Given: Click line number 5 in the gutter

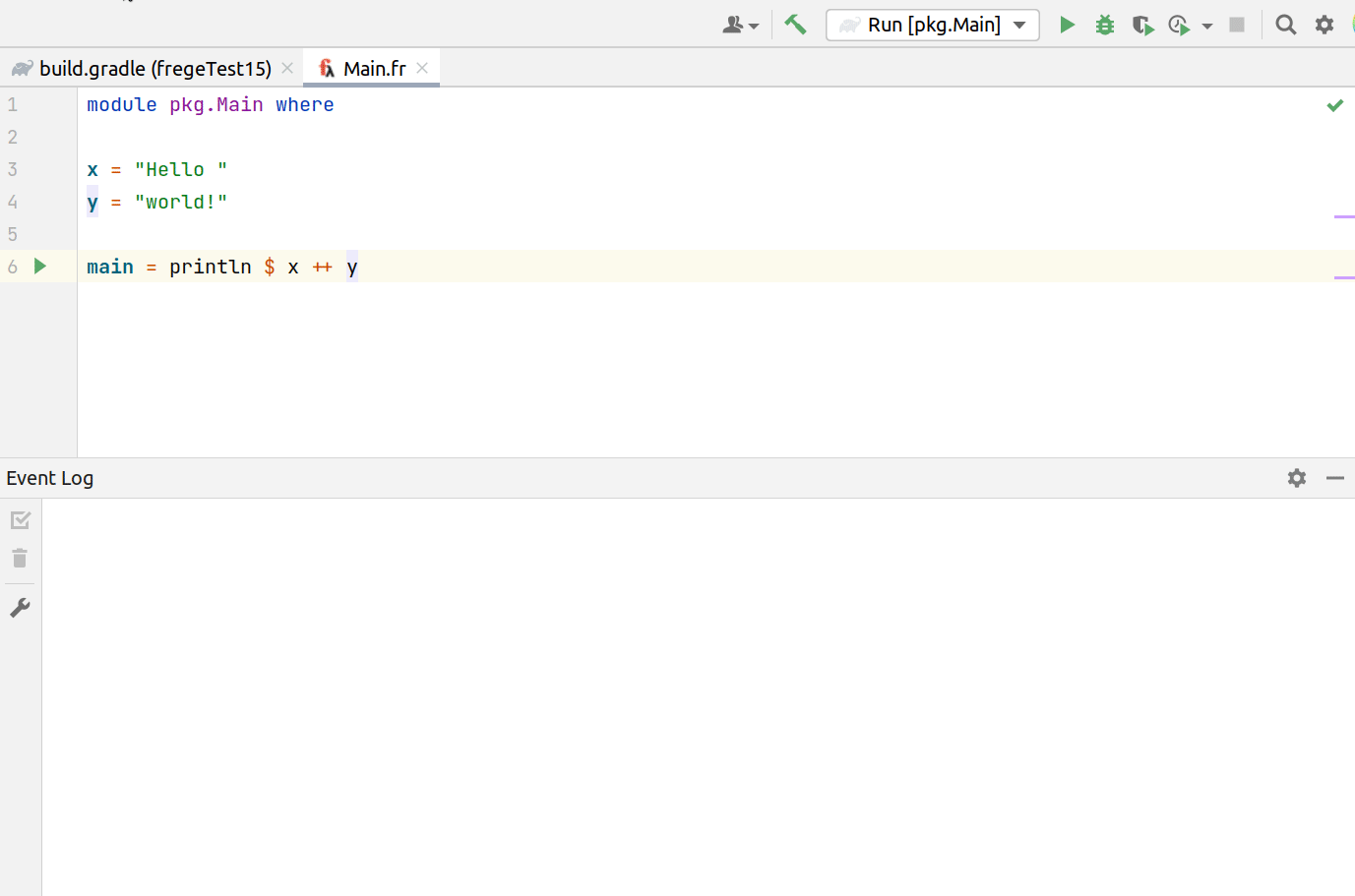Looking at the screenshot, I should 13,234.
